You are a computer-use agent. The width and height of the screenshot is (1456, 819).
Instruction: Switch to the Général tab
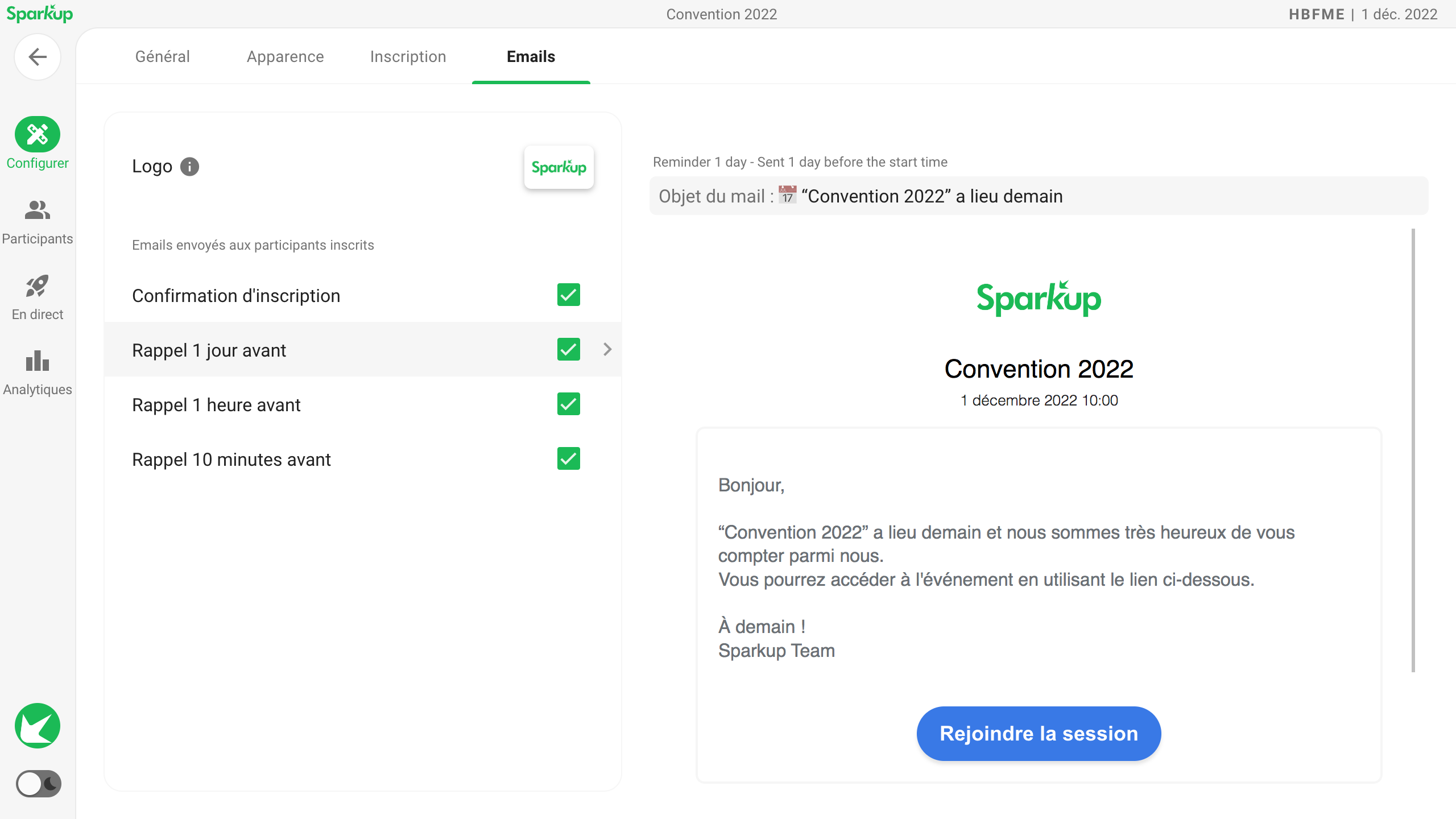[x=163, y=56]
